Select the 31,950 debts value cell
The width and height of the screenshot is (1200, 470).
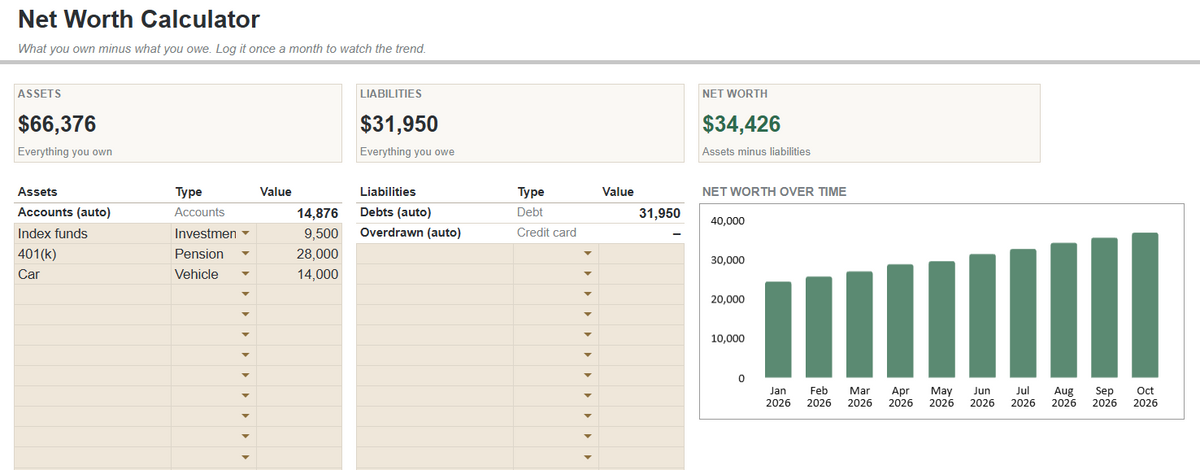(642, 213)
